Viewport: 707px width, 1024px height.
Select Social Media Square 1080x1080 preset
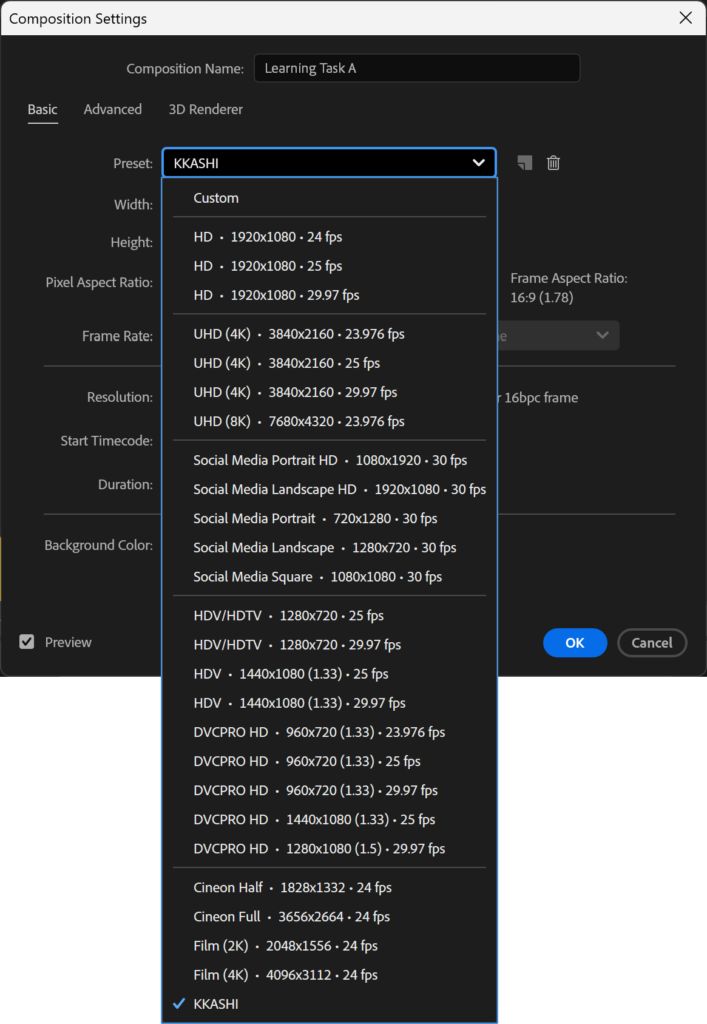coord(317,576)
